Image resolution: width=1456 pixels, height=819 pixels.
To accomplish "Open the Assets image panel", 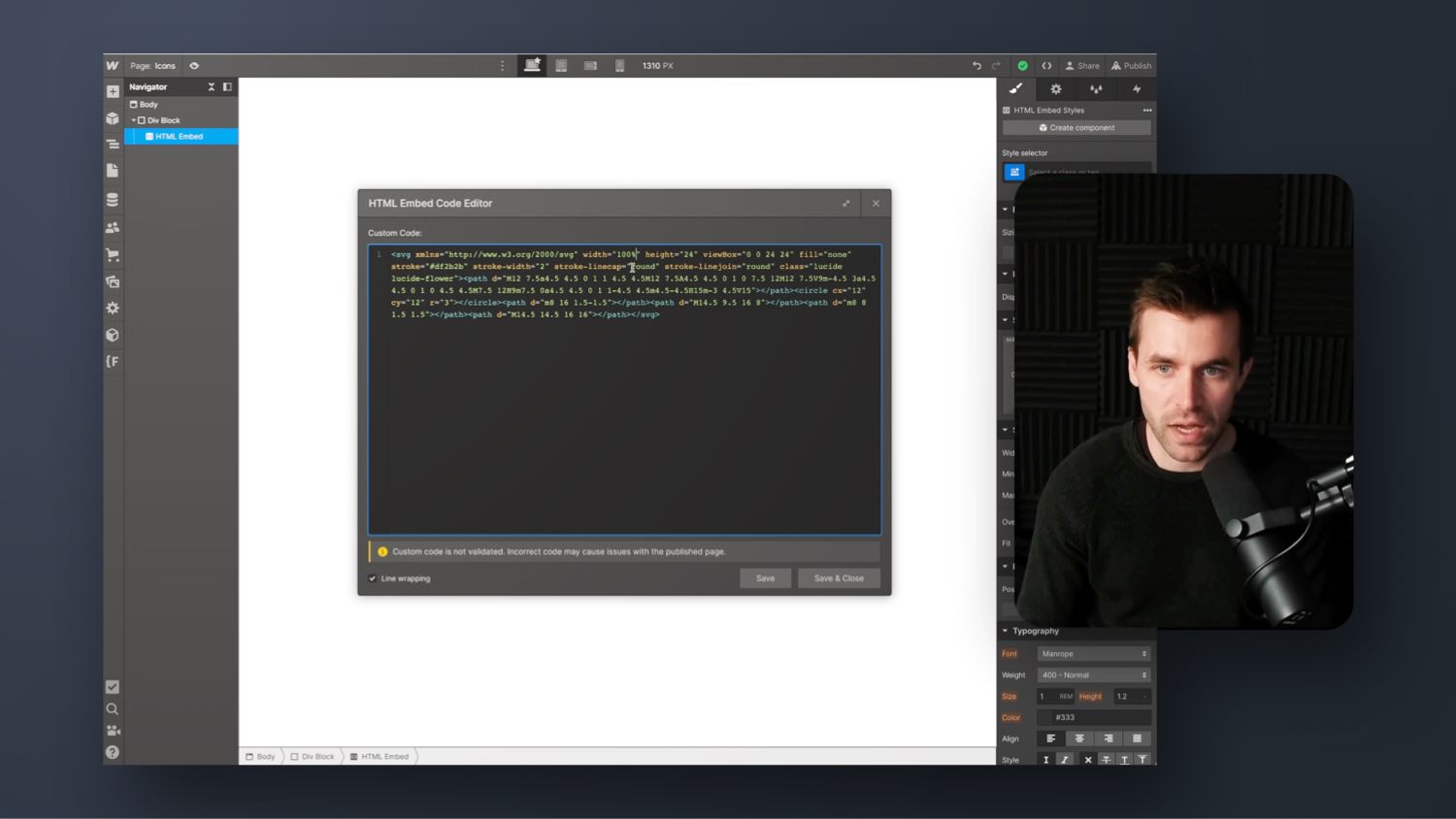I will pyautogui.click(x=113, y=281).
